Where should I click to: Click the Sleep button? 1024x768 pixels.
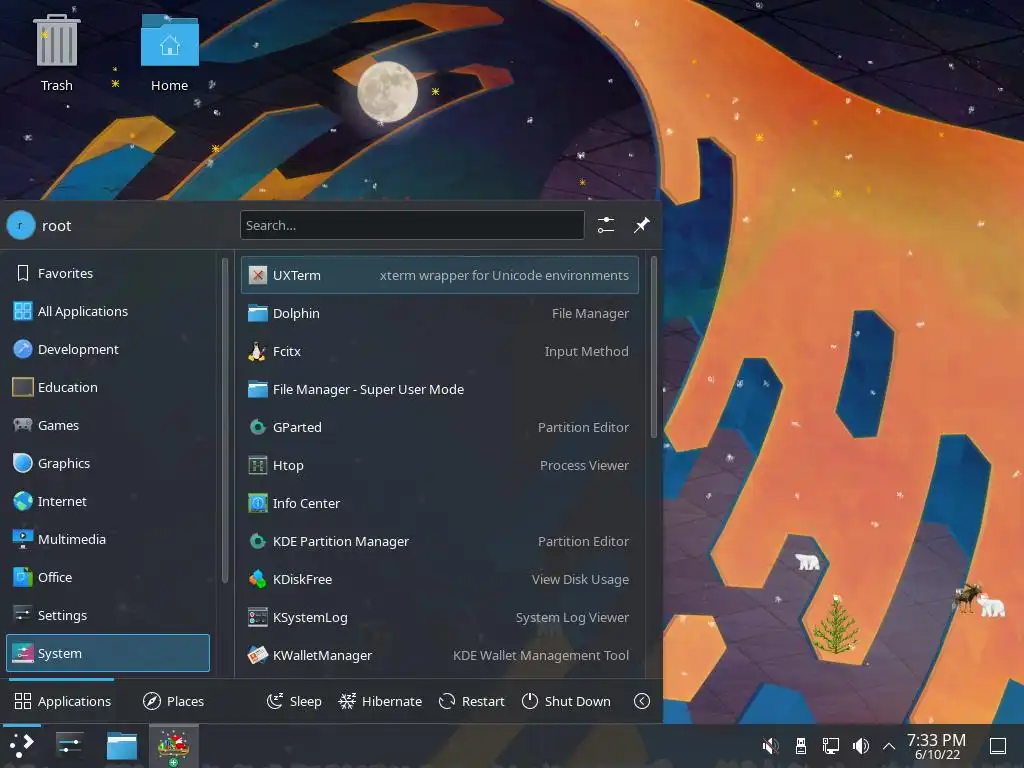pyautogui.click(x=294, y=701)
